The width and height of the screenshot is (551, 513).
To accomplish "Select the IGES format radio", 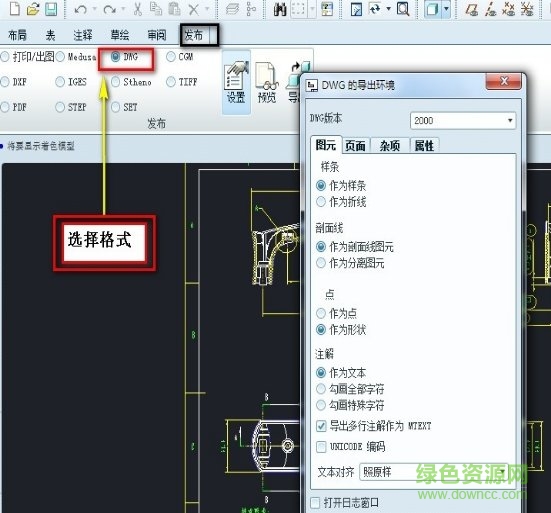I will click(60, 82).
